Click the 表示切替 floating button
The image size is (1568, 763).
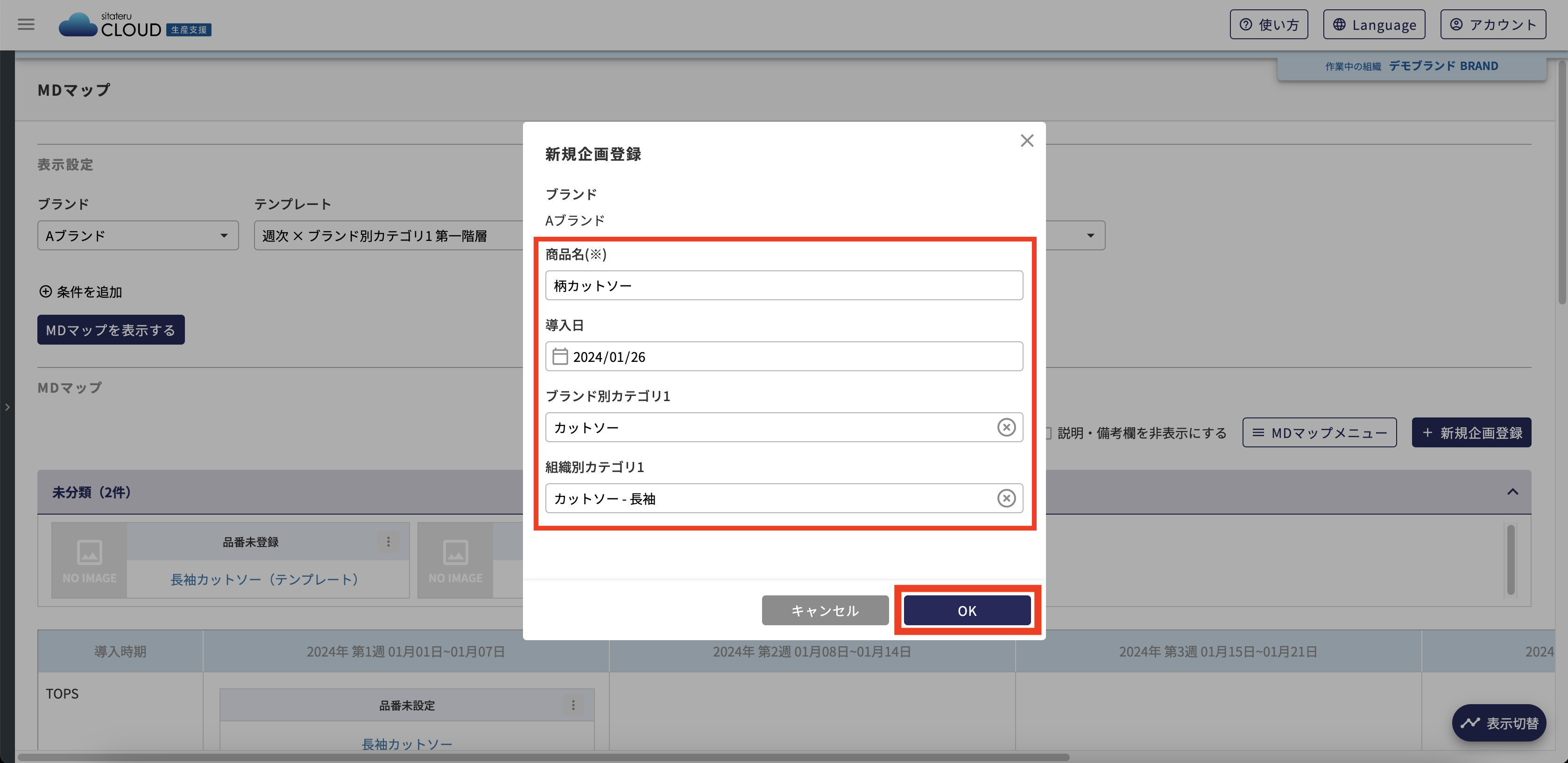click(1498, 723)
